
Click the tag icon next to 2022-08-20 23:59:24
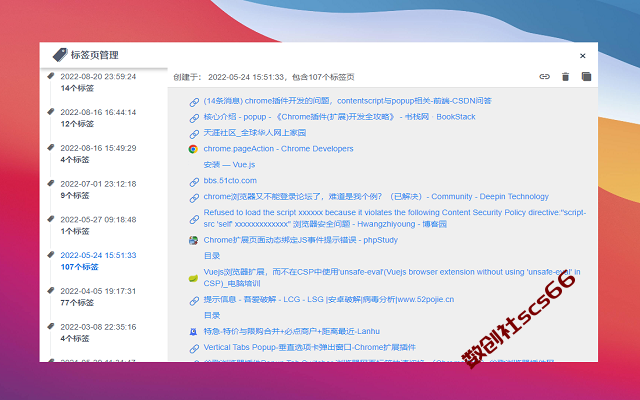(x=51, y=76)
